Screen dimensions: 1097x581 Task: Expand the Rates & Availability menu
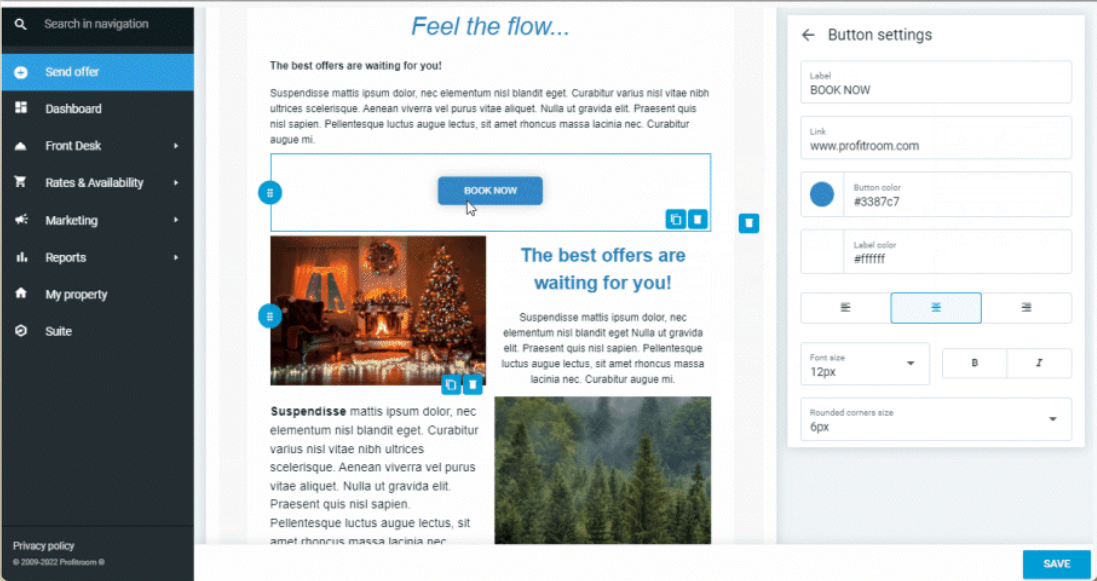point(98,183)
